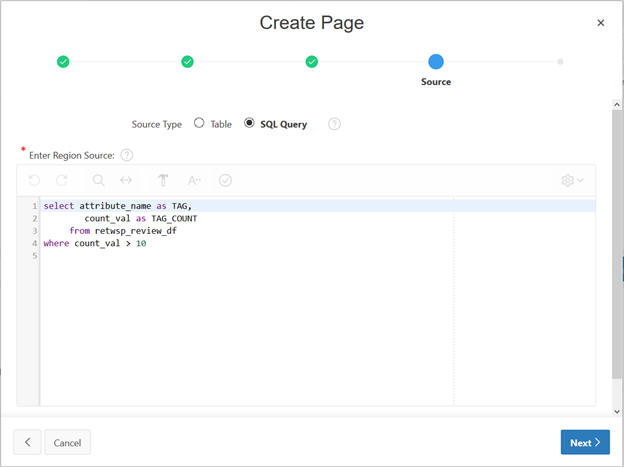Screen dimensions: 624x467
Task: Click the A text formatting icon
Action: (x=194, y=180)
